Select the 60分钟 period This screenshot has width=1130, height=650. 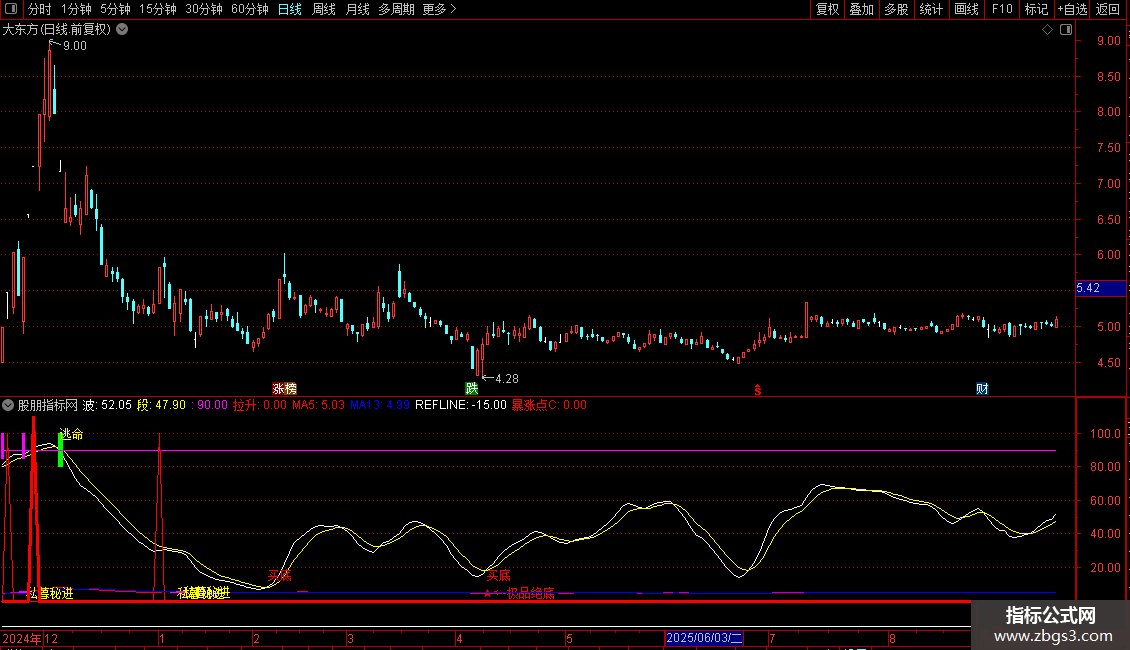250,9
